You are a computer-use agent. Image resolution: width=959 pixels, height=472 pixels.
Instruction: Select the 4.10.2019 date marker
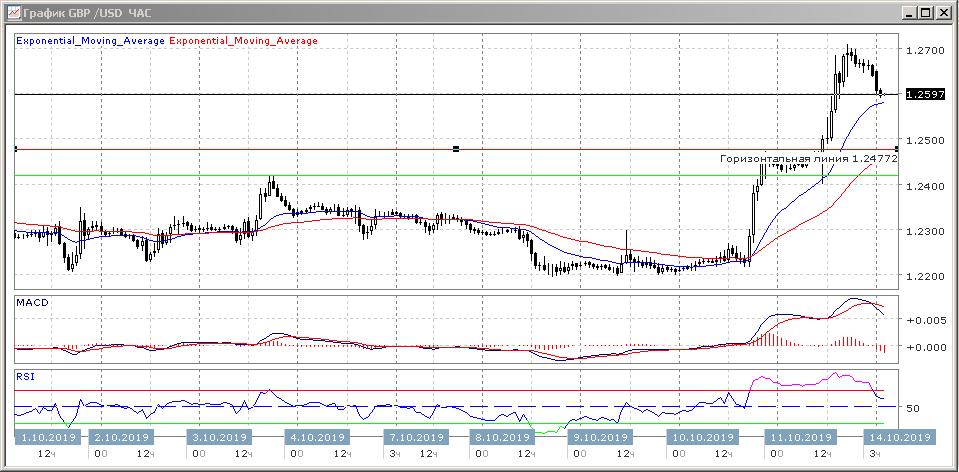point(316,437)
